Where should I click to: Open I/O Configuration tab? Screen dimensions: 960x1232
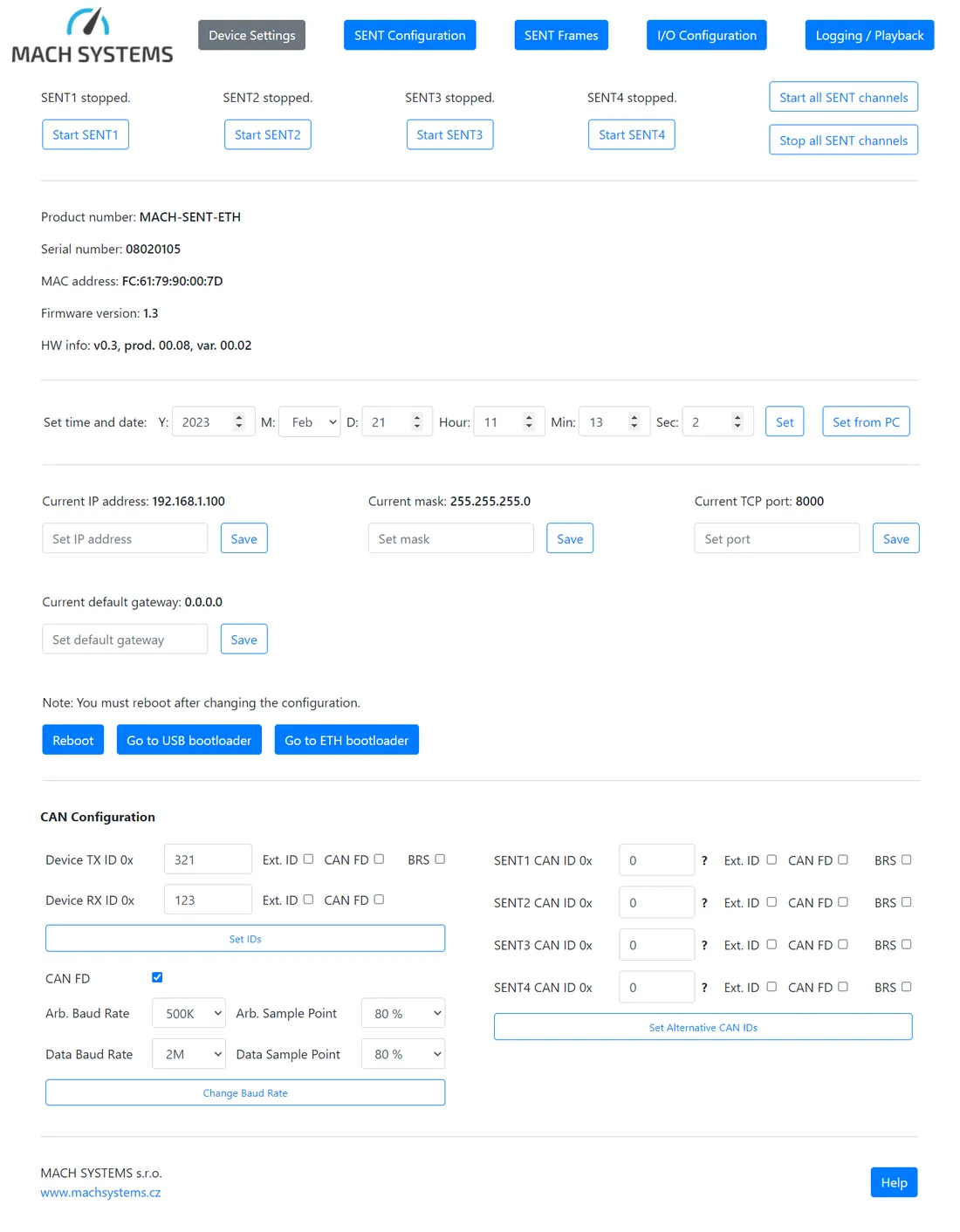707,35
